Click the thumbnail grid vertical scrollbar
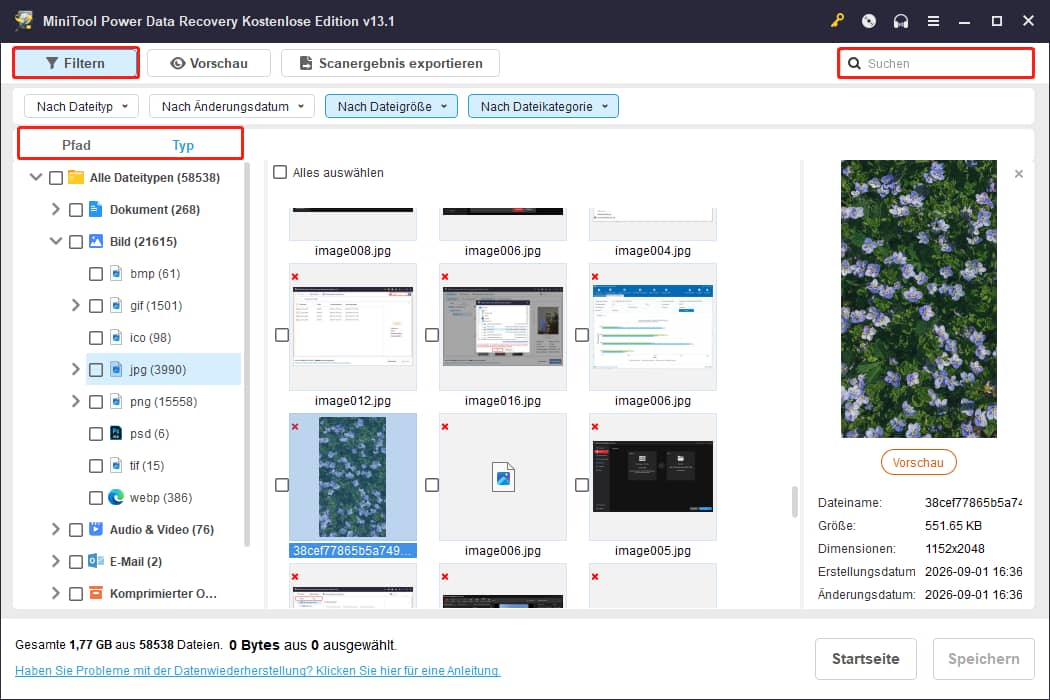This screenshot has width=1050, height=700. coord(794,501)
